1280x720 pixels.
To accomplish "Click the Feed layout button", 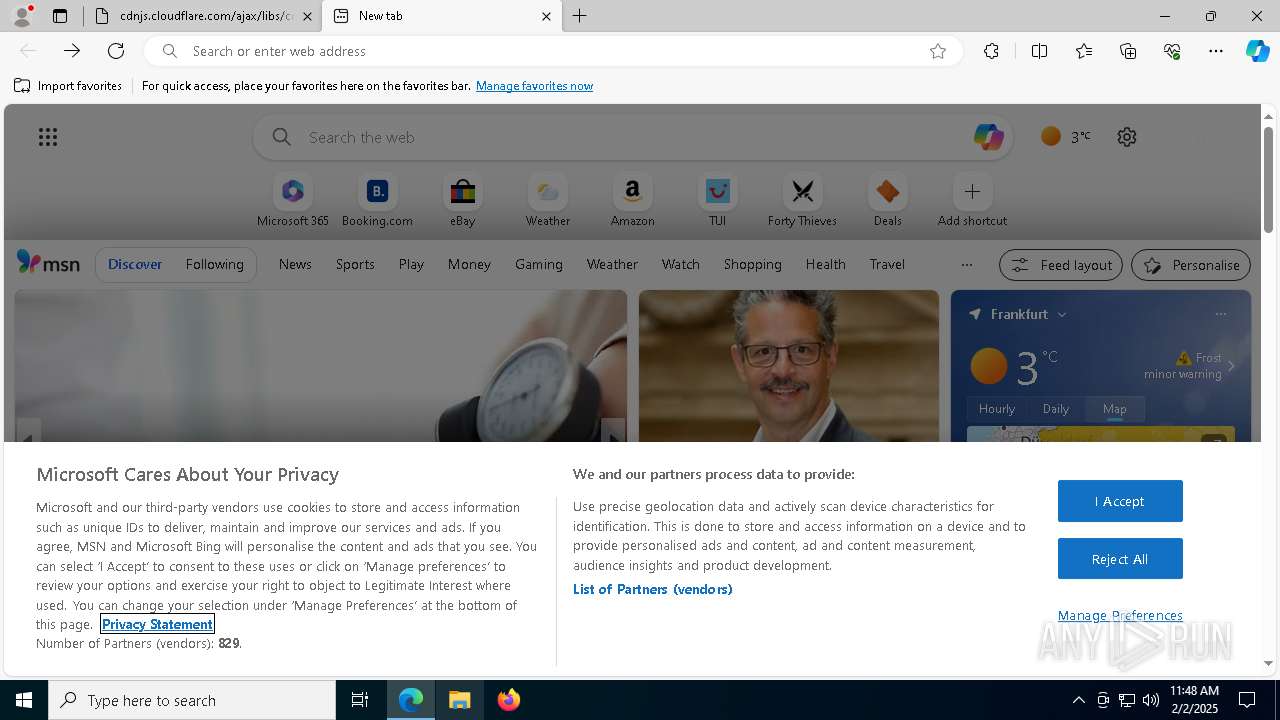I will 1061,265.
